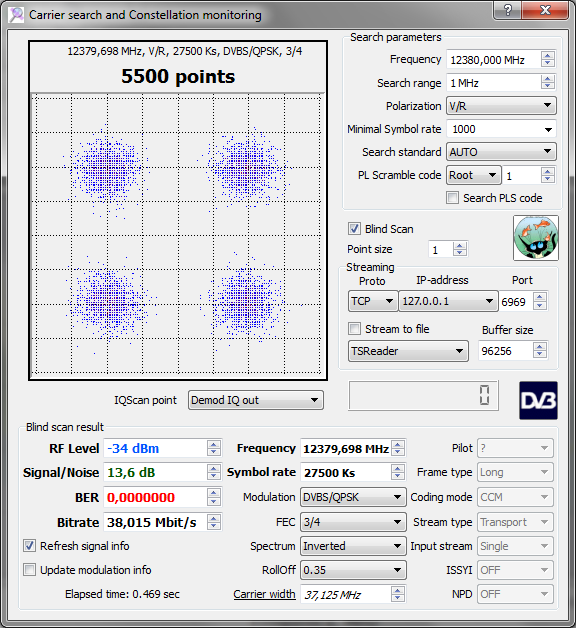Click the magnifier window title icon

point(16,15)
